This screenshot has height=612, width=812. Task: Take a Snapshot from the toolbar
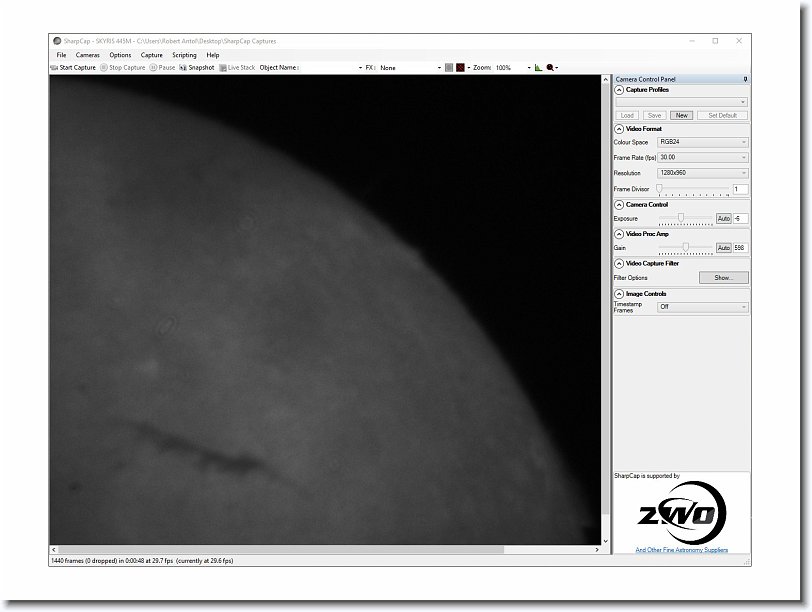coord(197,68)
